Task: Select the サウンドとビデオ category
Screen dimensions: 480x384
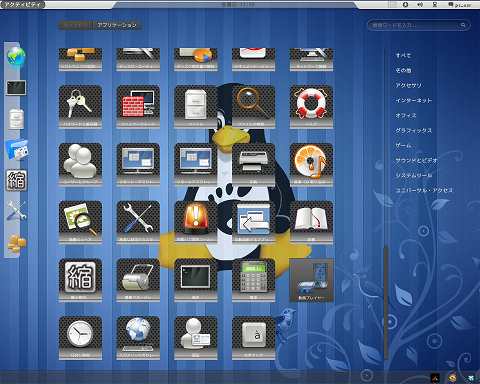Action: (x=416, y=160)
